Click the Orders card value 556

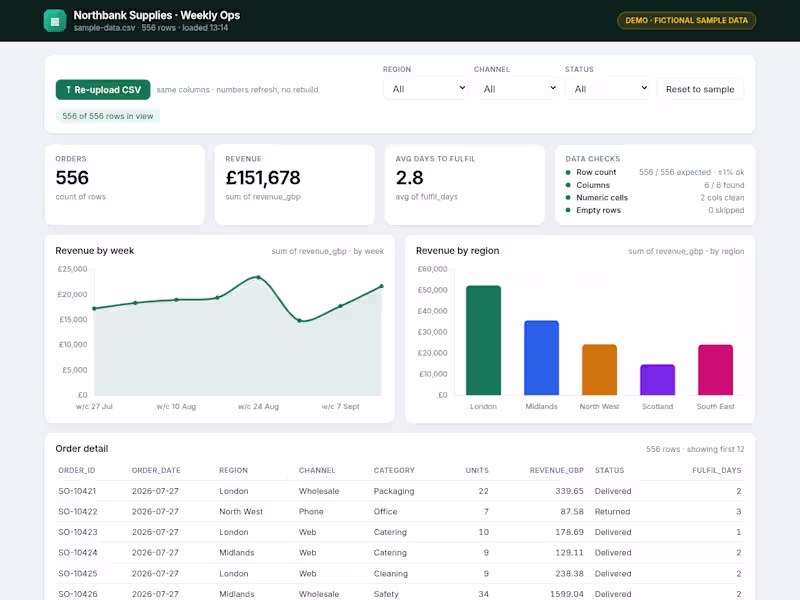tap(72, 178)
